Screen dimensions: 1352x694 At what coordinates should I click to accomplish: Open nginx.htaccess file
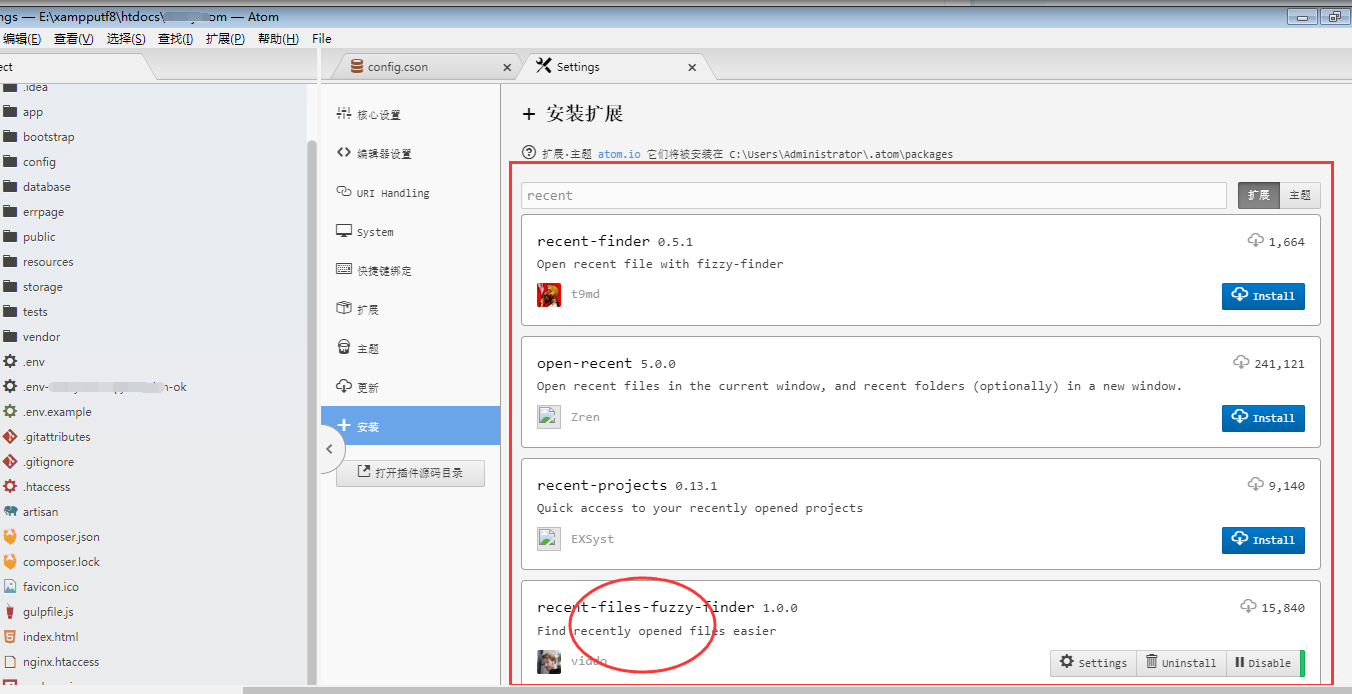click(x=61, y=662)
